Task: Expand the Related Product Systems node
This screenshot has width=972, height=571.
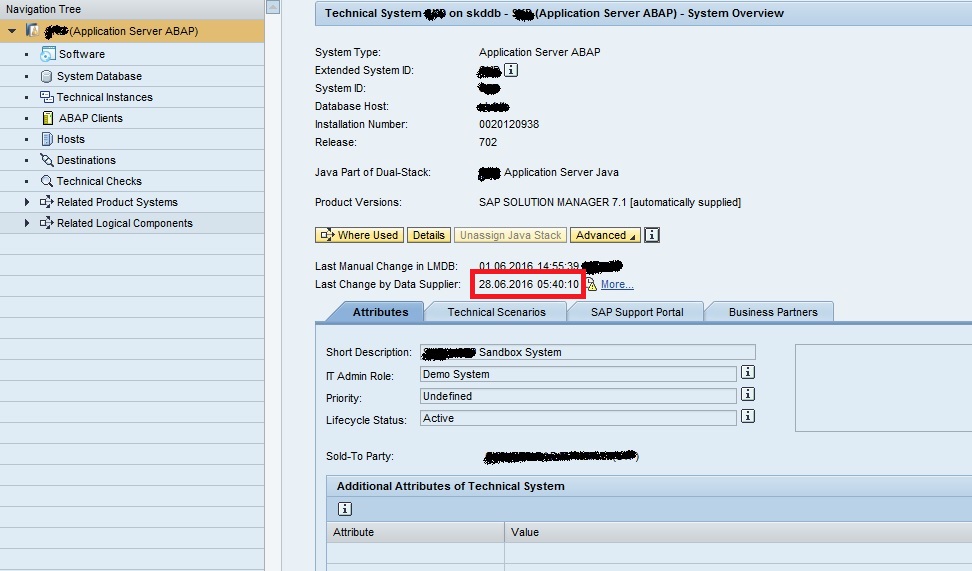Action: [x=27, y=202]
